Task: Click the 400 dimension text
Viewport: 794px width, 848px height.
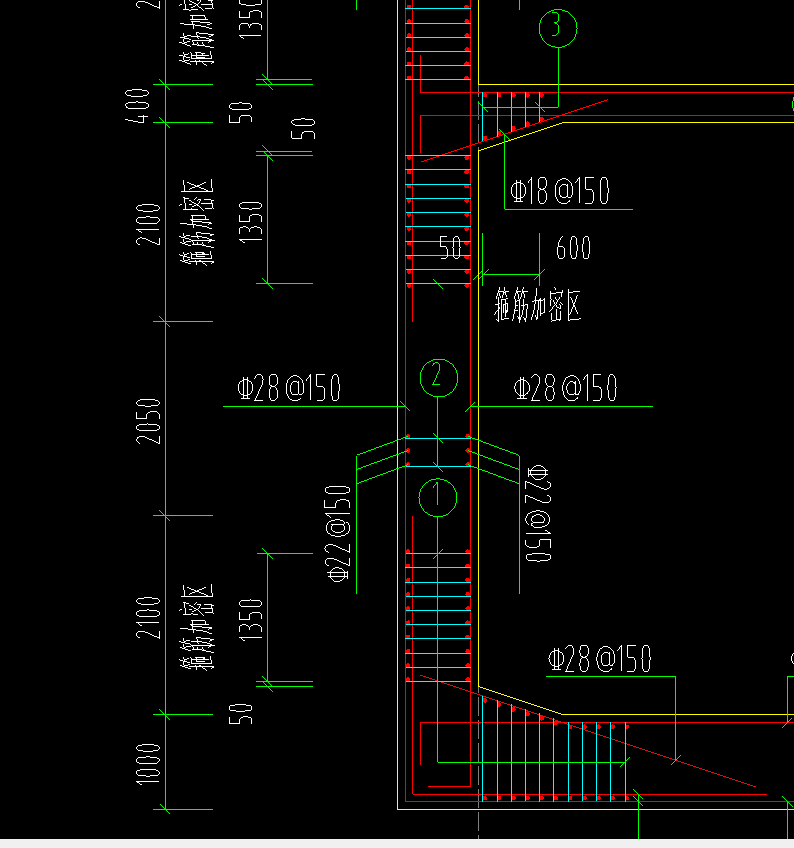Action: [x=137, y=106]
